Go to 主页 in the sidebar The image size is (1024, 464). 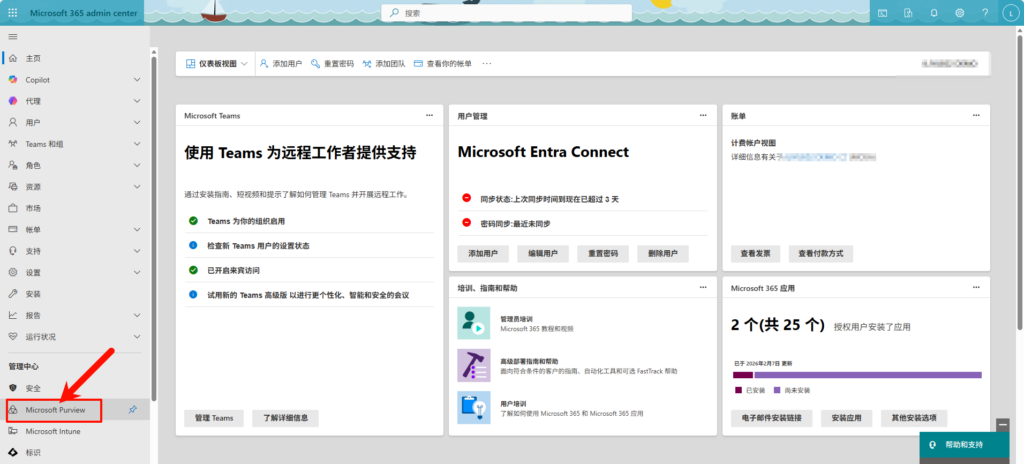pos(33,58)
